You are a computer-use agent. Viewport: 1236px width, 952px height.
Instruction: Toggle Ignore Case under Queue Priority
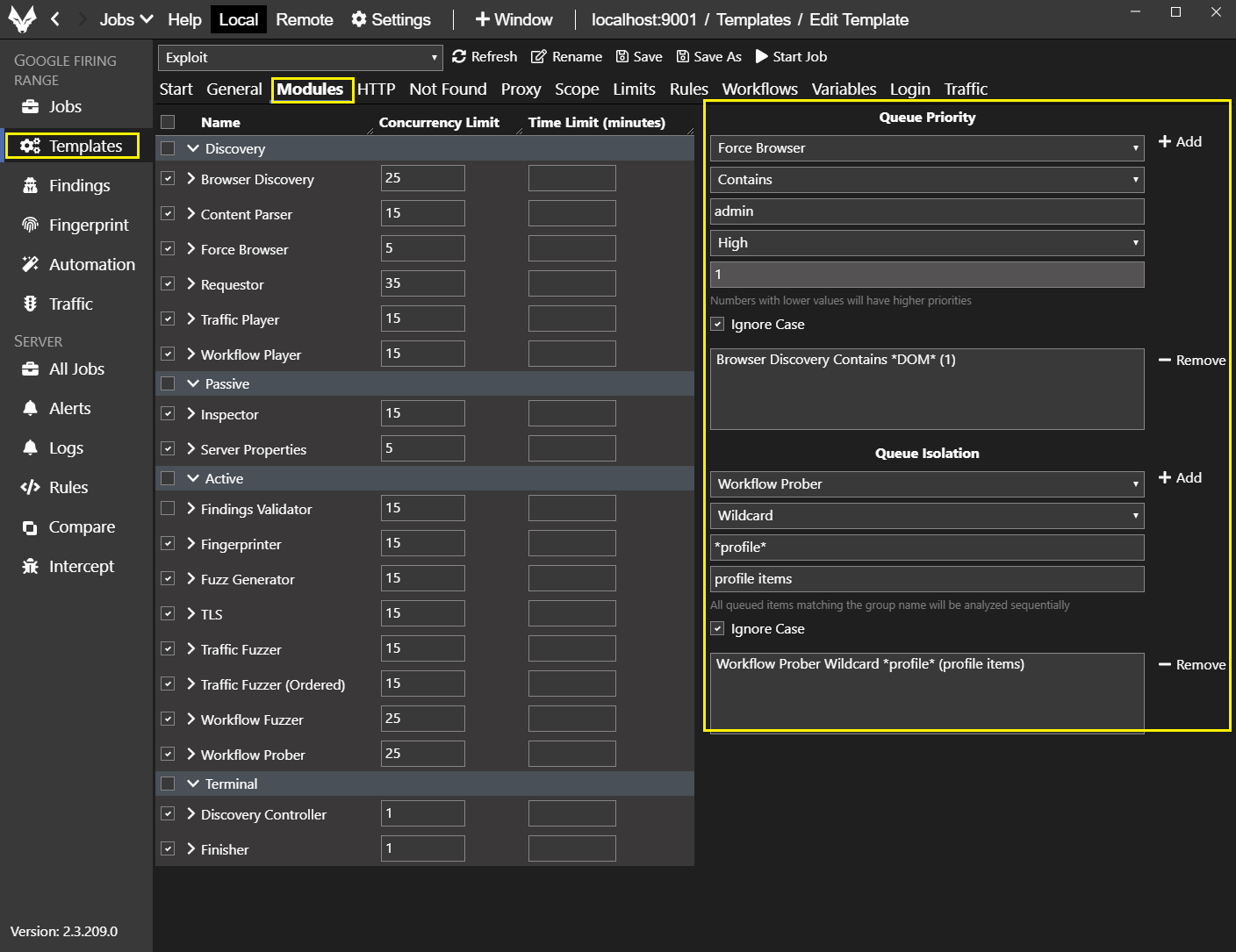tap(717, 325)
